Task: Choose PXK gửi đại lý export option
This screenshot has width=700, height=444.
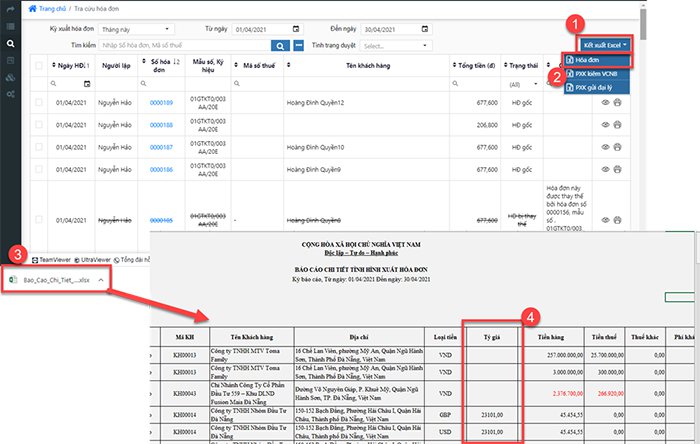Action: click(596, 87)
